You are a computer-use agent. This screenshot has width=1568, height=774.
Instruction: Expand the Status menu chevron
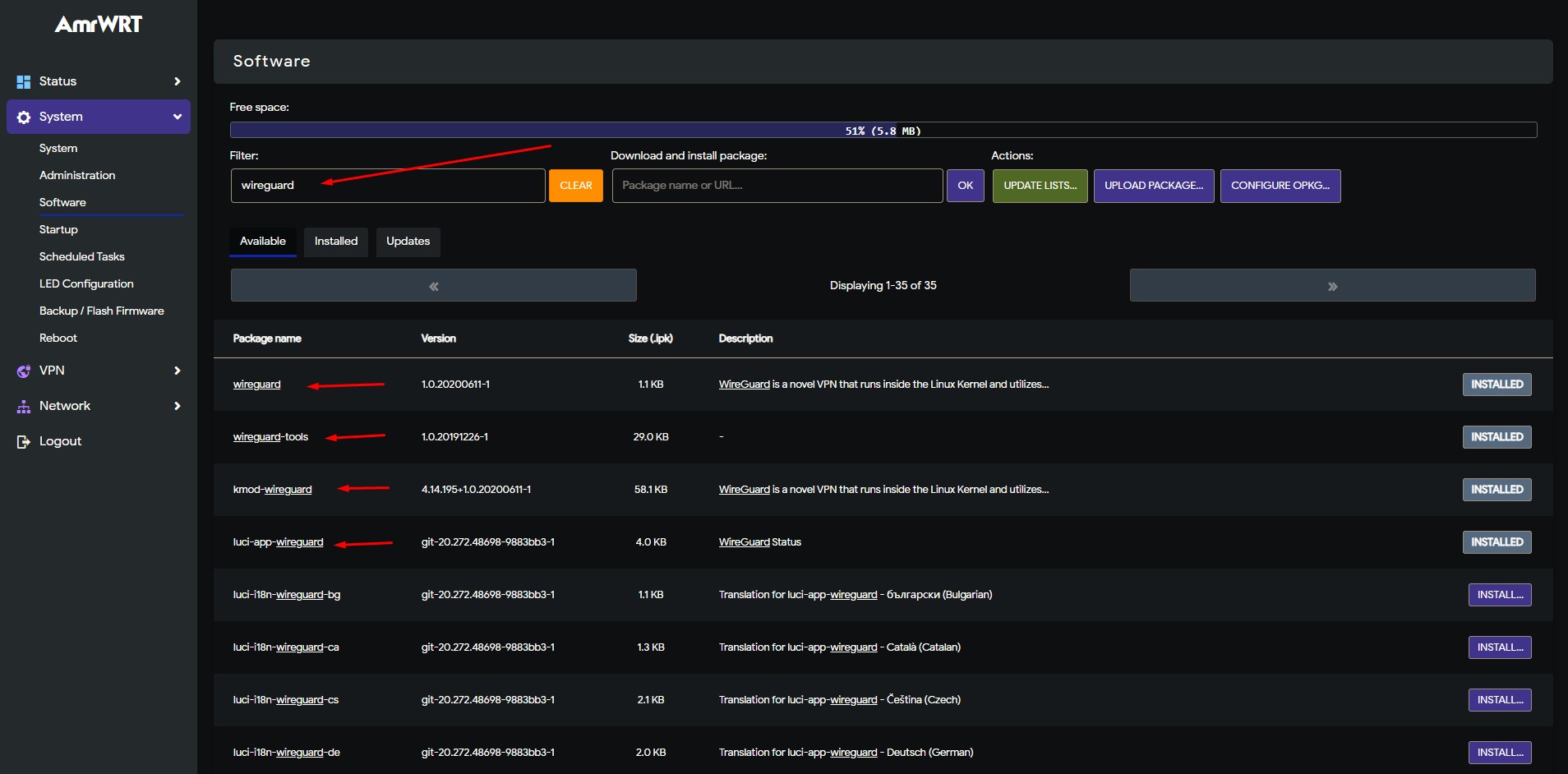[177, 81]
